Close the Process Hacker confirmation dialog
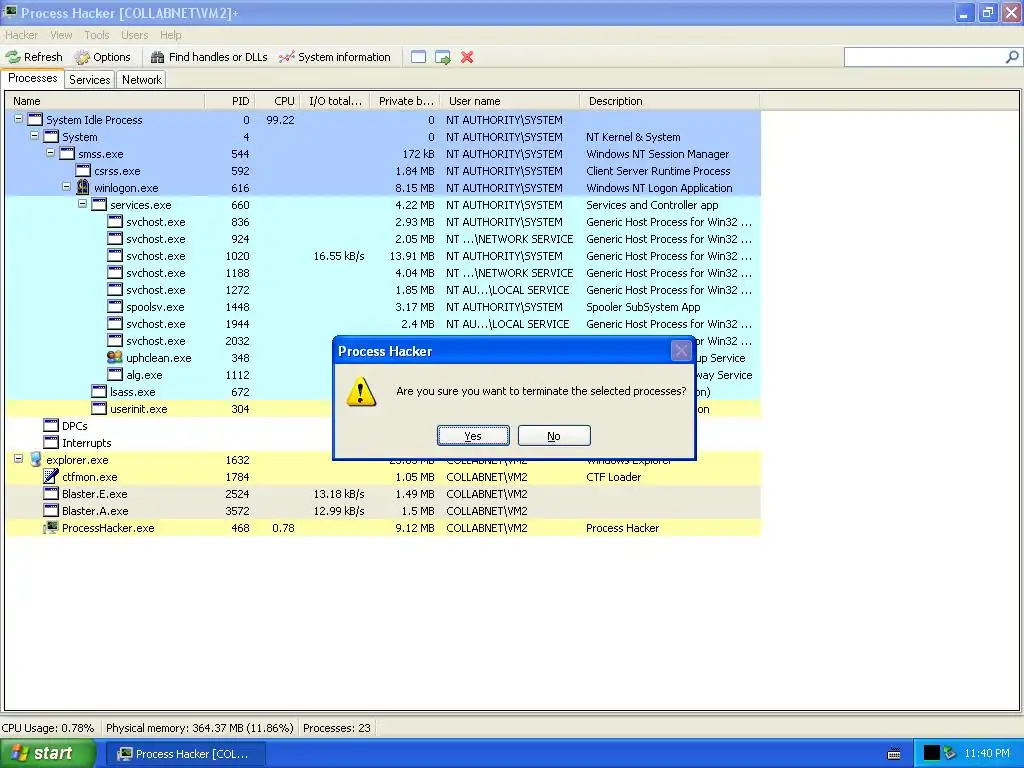The width and height of the screenshot is (1024, 768). [x=681, y=351]
